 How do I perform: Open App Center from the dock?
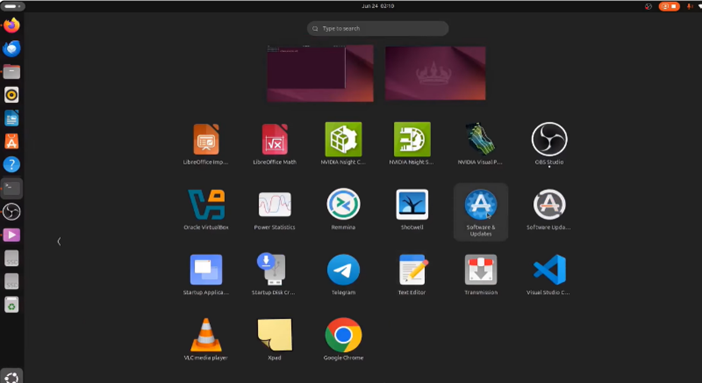pyautogui.click(x=12, y=142)
